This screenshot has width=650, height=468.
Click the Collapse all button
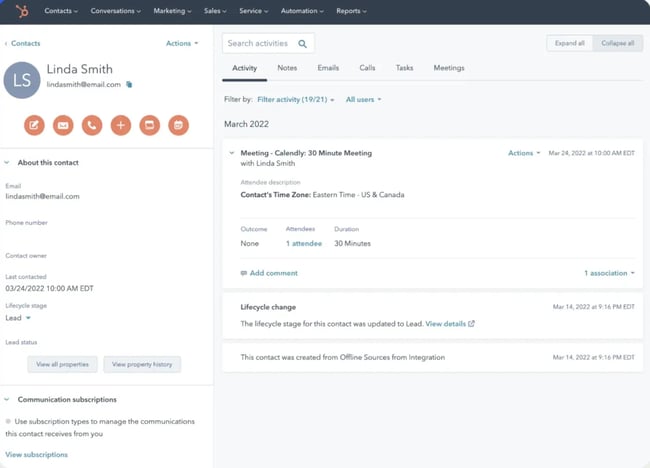pos(618,43)
